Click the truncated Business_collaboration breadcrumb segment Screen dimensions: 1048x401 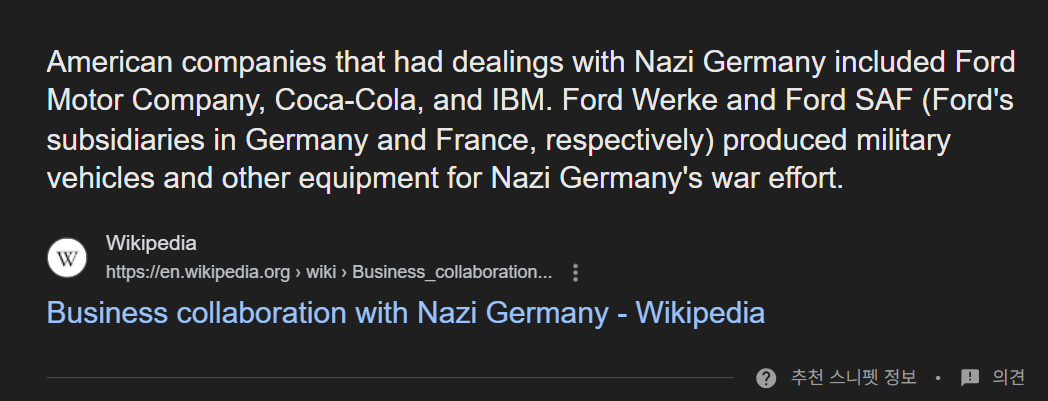pyautogui.click(x=452, y=272)
